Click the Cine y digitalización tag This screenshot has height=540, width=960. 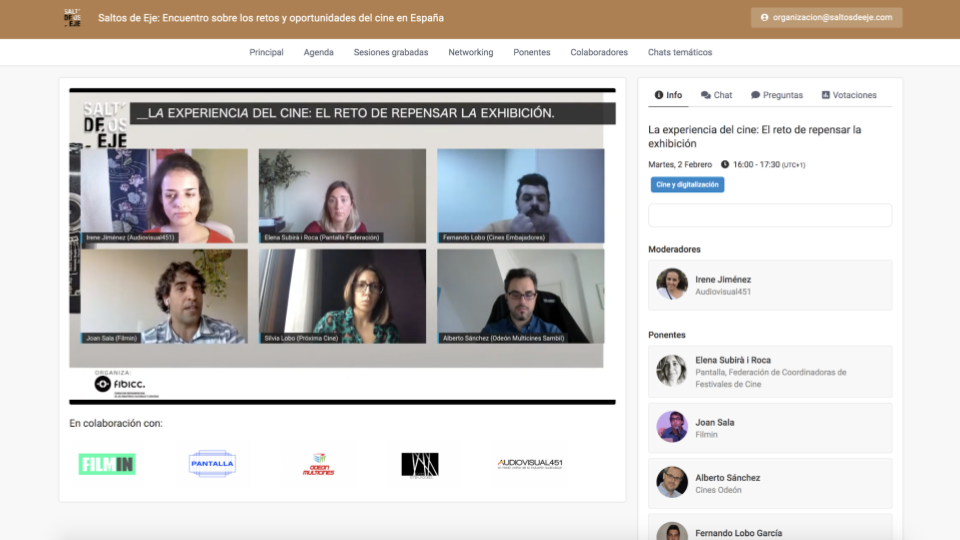687,184
